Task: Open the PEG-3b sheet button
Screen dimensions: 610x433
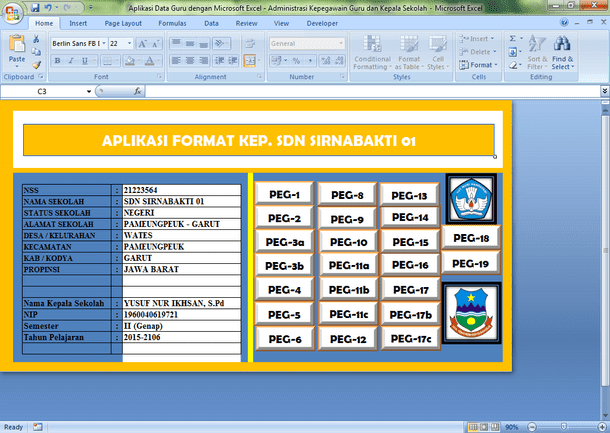Action: tap(284, 266)
